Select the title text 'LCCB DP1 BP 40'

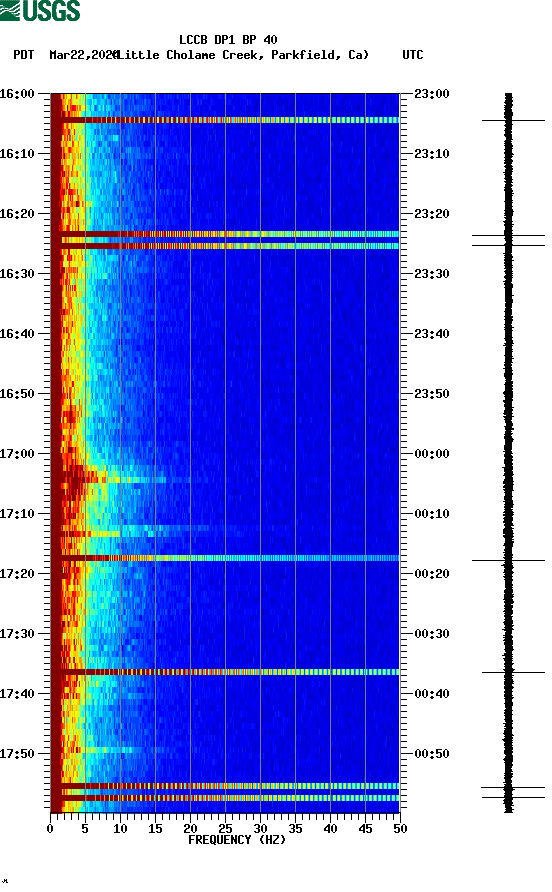click(x=228, y=40)
